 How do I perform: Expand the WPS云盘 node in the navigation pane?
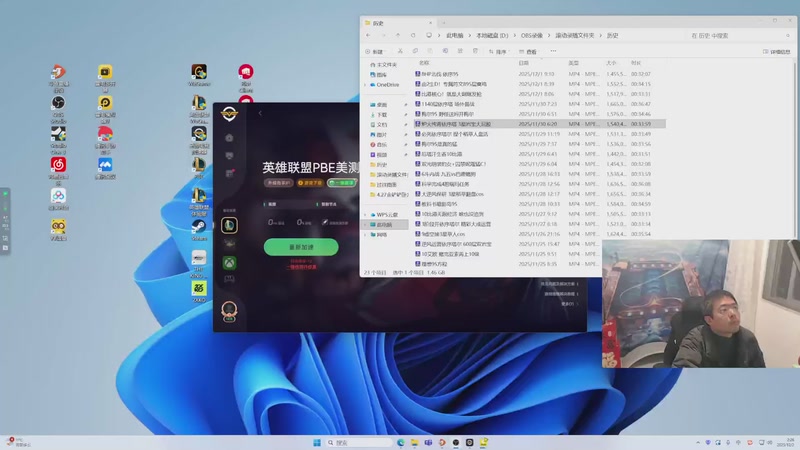[365, 215]
